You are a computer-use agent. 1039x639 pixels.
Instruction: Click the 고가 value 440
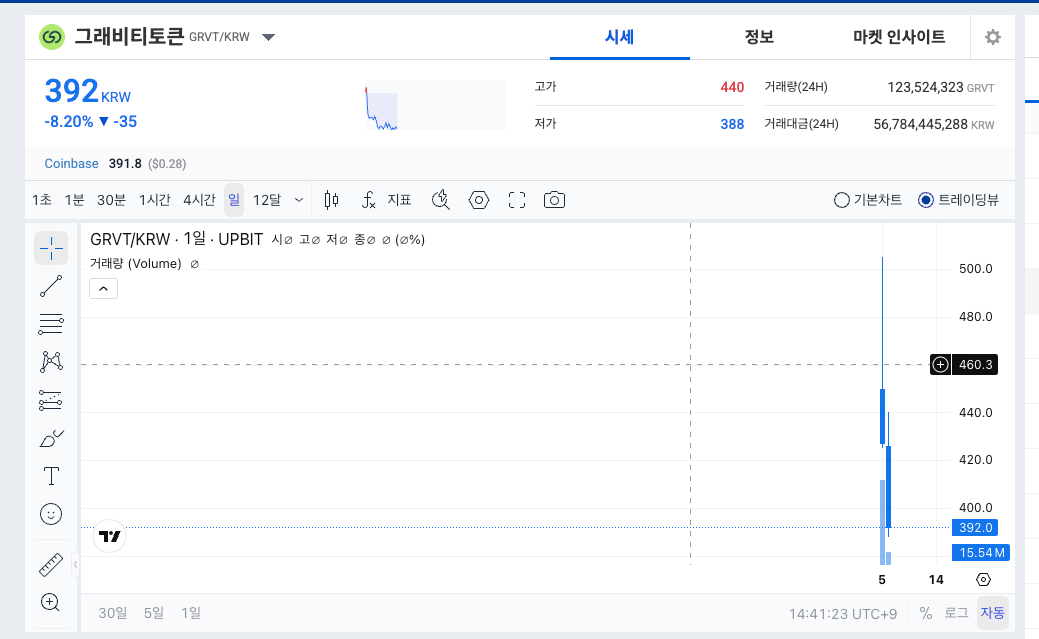pos(732,87)
